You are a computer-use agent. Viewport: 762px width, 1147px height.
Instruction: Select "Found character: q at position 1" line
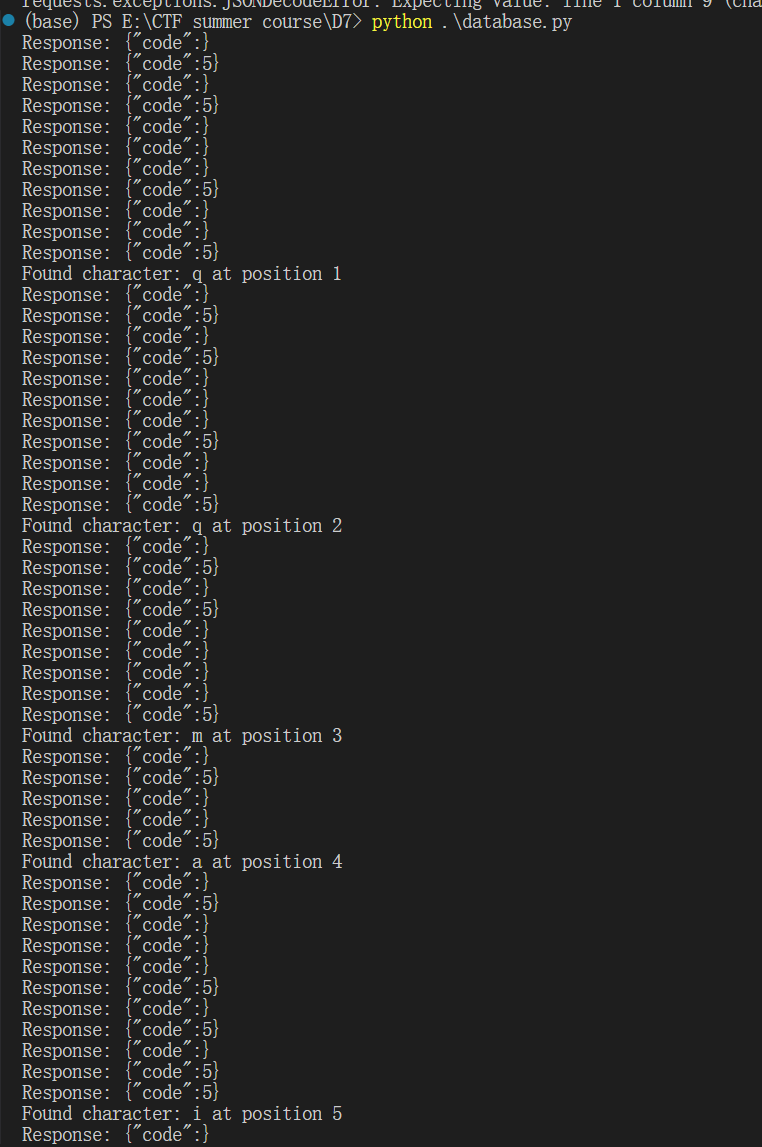181,274
